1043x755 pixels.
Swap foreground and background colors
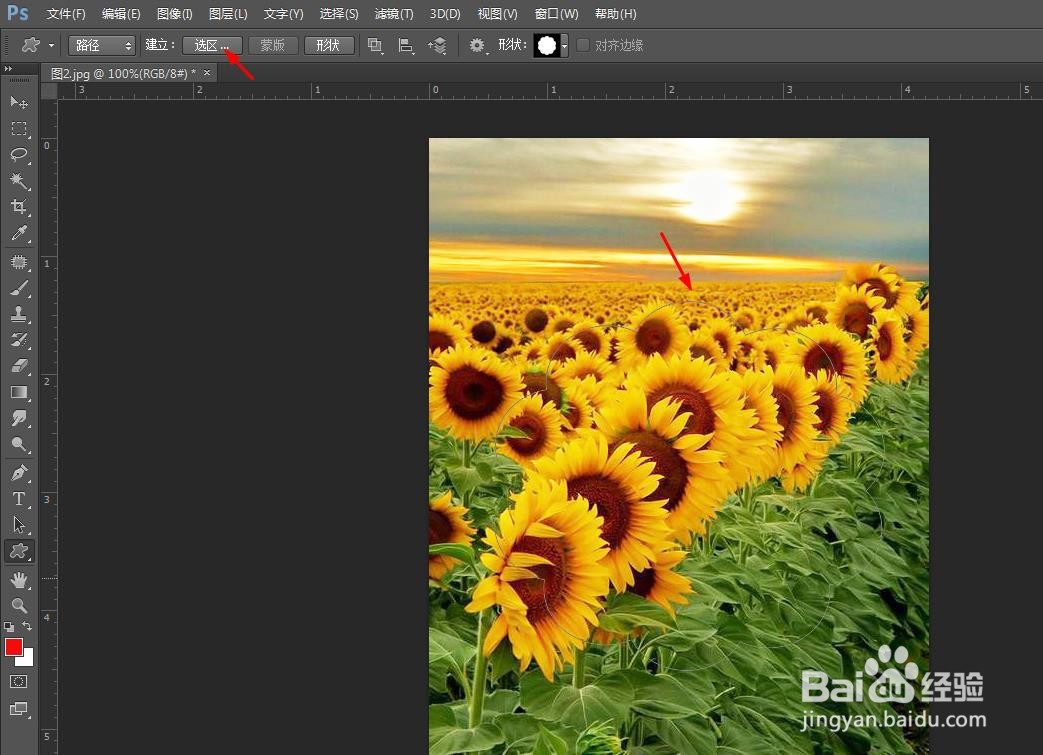pyautogui.click(x=27, y=625)
